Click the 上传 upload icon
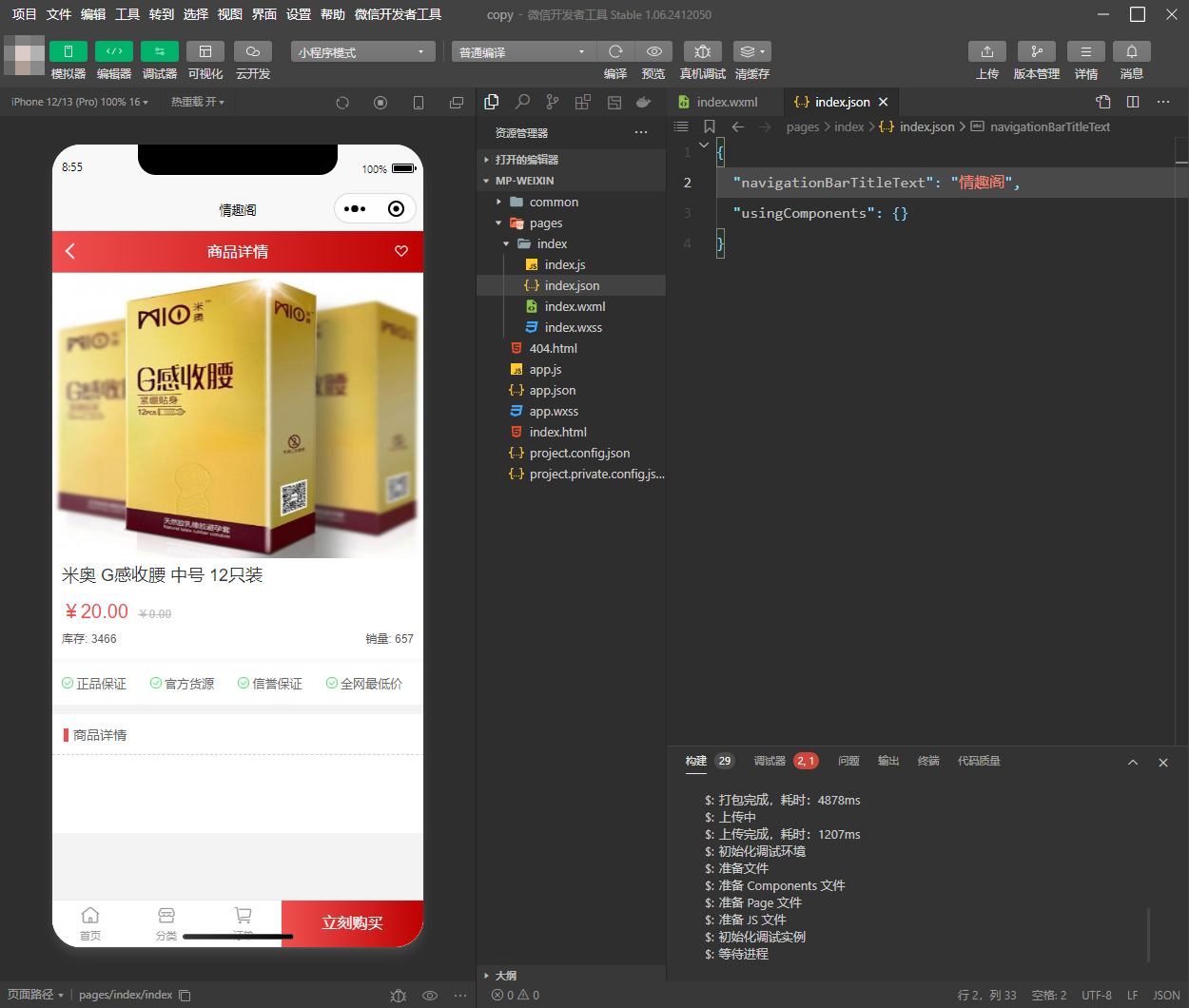This screenshot has width=1189, height=1008. (986, 51)
